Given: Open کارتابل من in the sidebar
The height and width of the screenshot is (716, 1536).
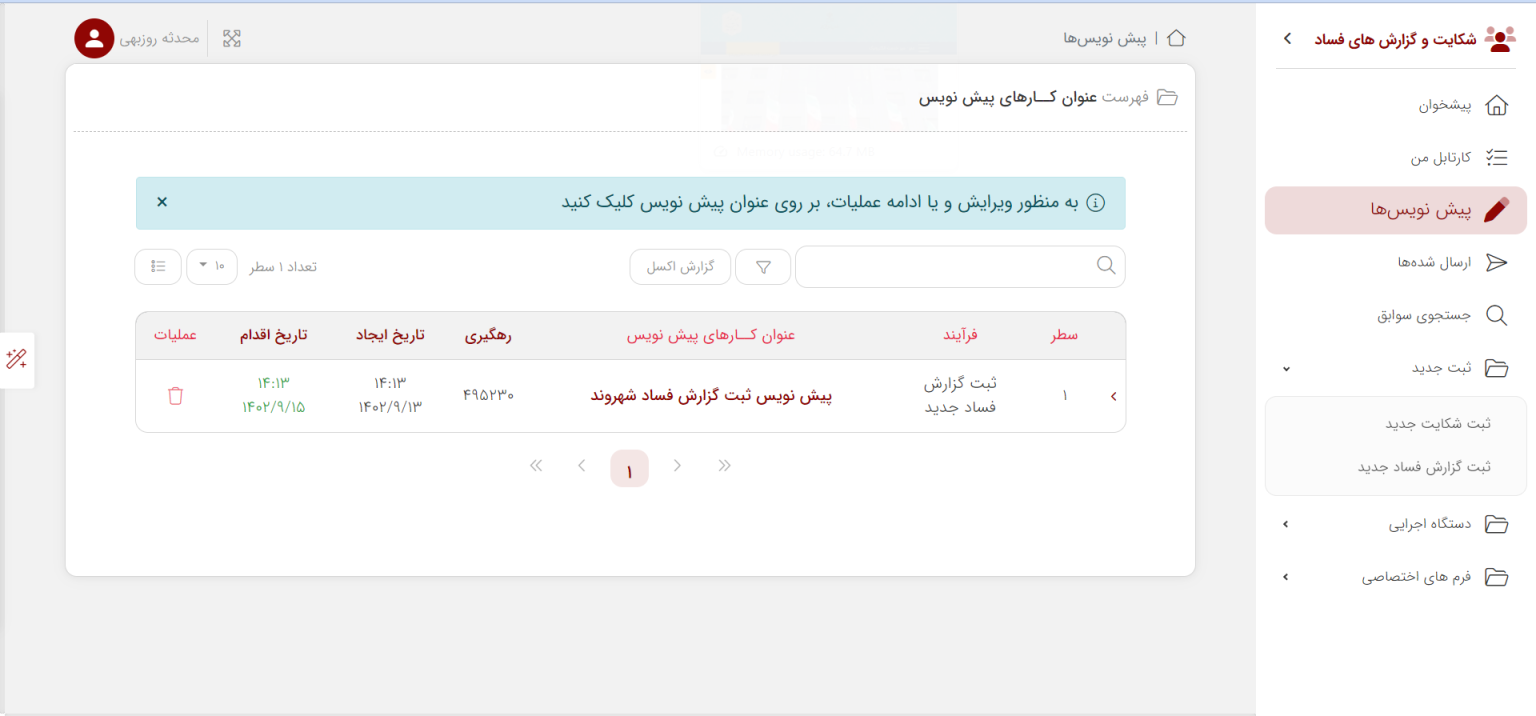Looking at the screenshot, I should tap(1440, 158).
